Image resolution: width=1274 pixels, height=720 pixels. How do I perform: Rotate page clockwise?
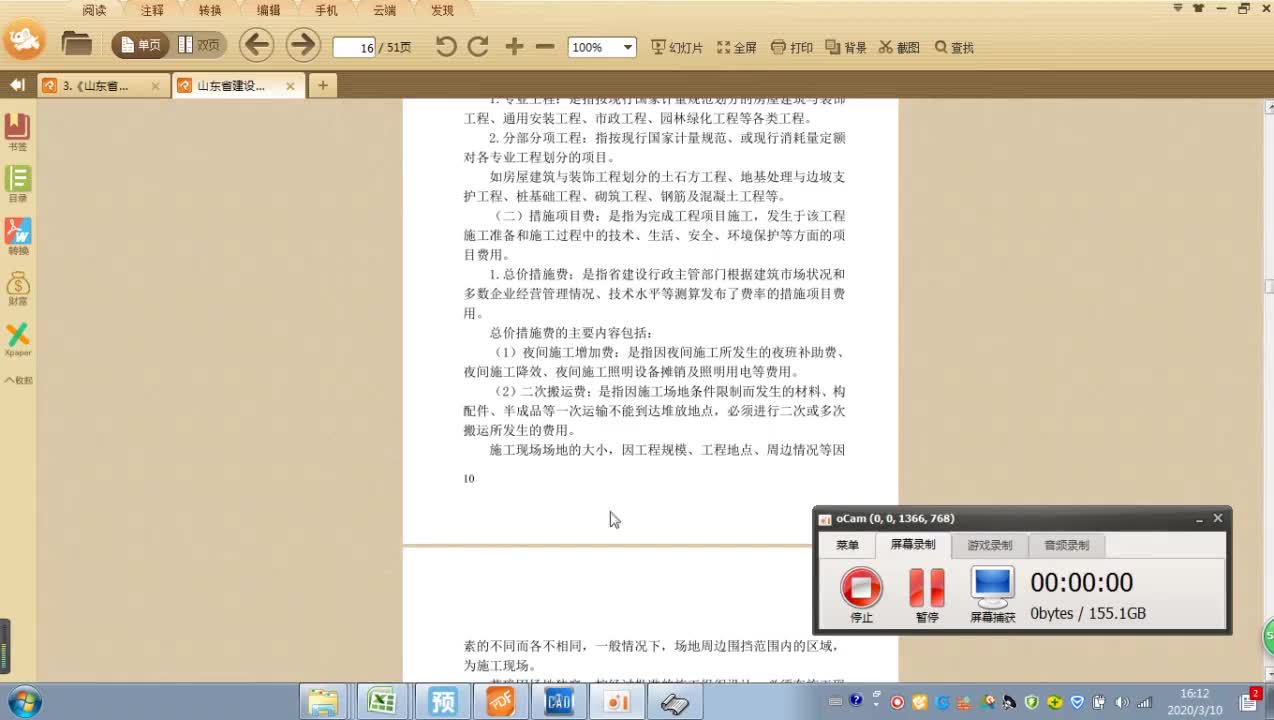478,46
